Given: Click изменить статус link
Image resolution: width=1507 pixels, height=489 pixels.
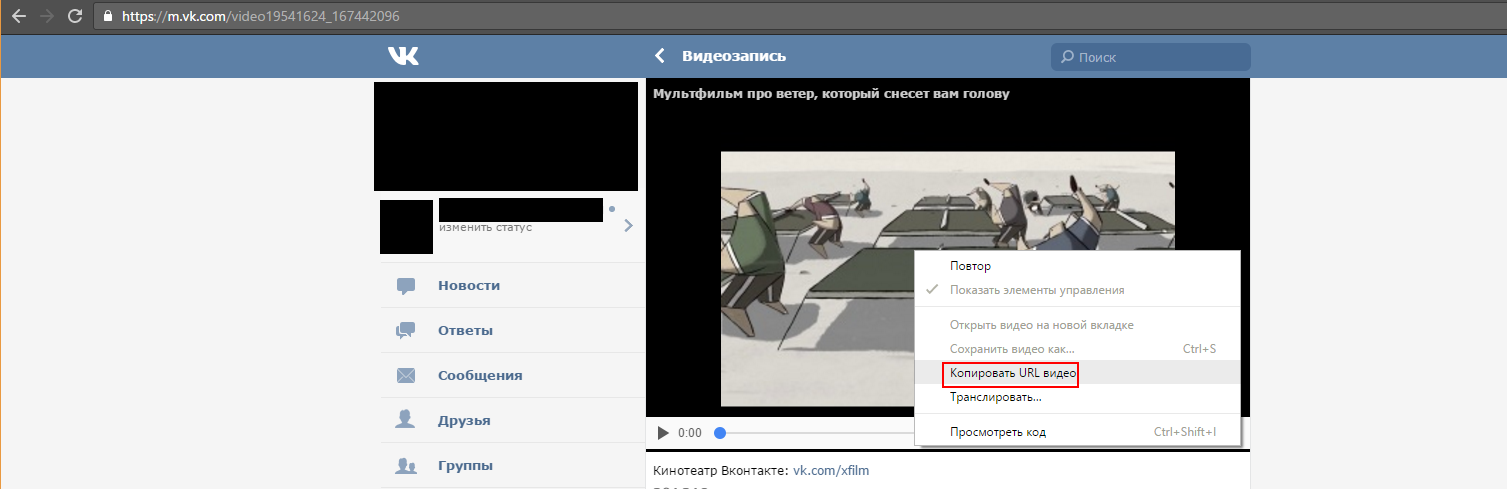Looking at the screenshot, I should (485, 227).
